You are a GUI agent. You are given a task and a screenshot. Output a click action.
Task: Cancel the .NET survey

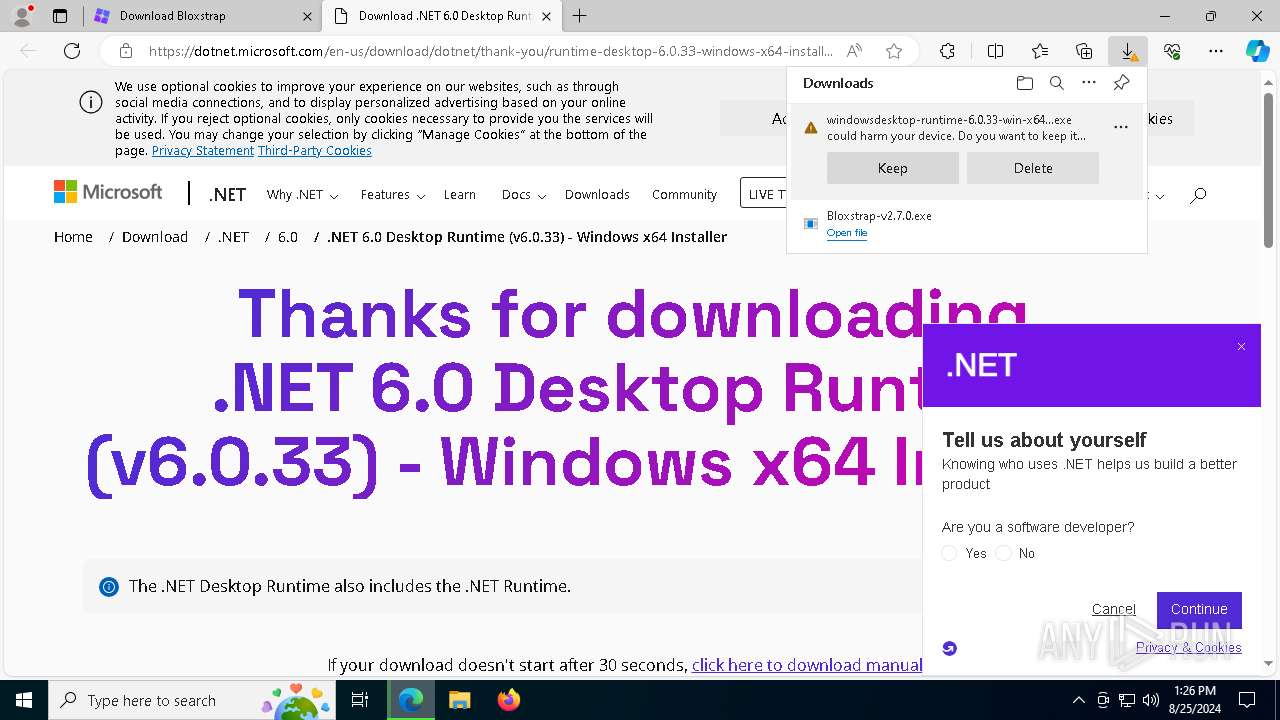(1114, 609)
